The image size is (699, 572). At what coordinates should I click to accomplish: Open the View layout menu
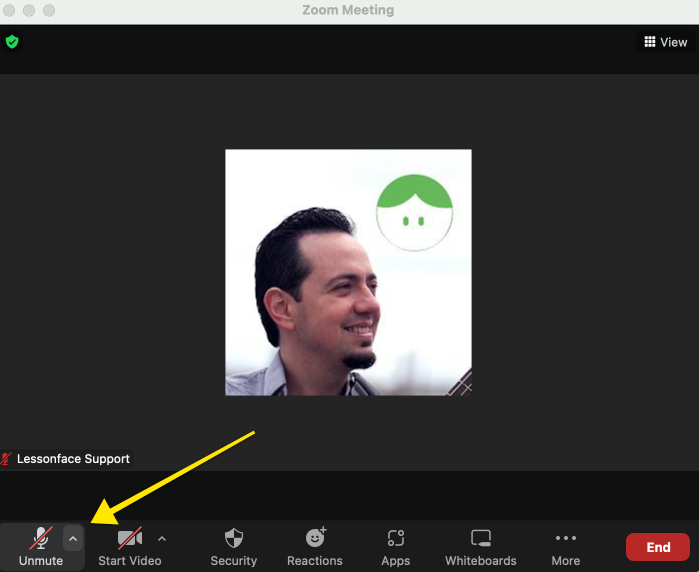click(x=666, y=42)
